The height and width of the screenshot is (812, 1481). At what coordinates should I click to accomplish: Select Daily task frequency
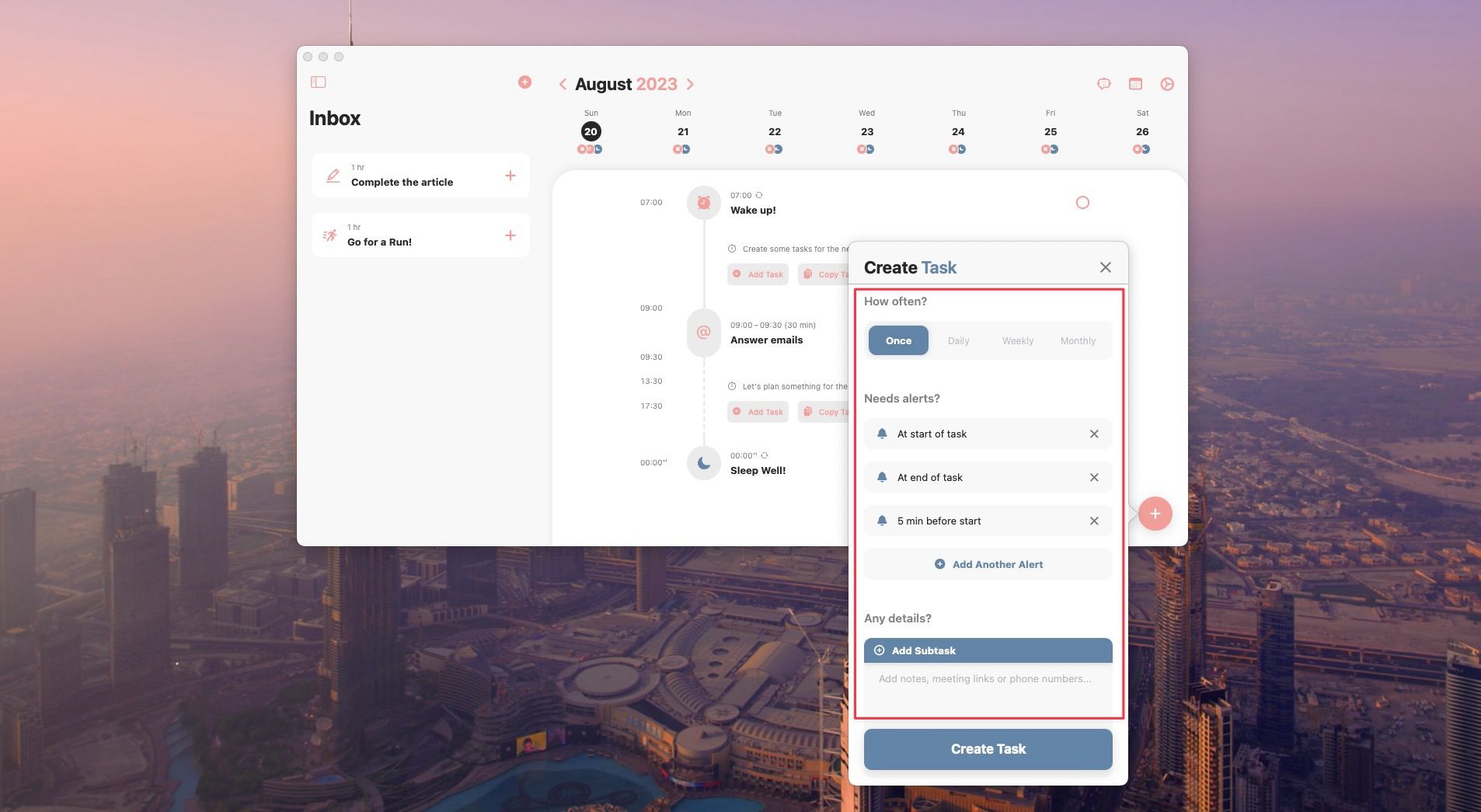[958, 340]
